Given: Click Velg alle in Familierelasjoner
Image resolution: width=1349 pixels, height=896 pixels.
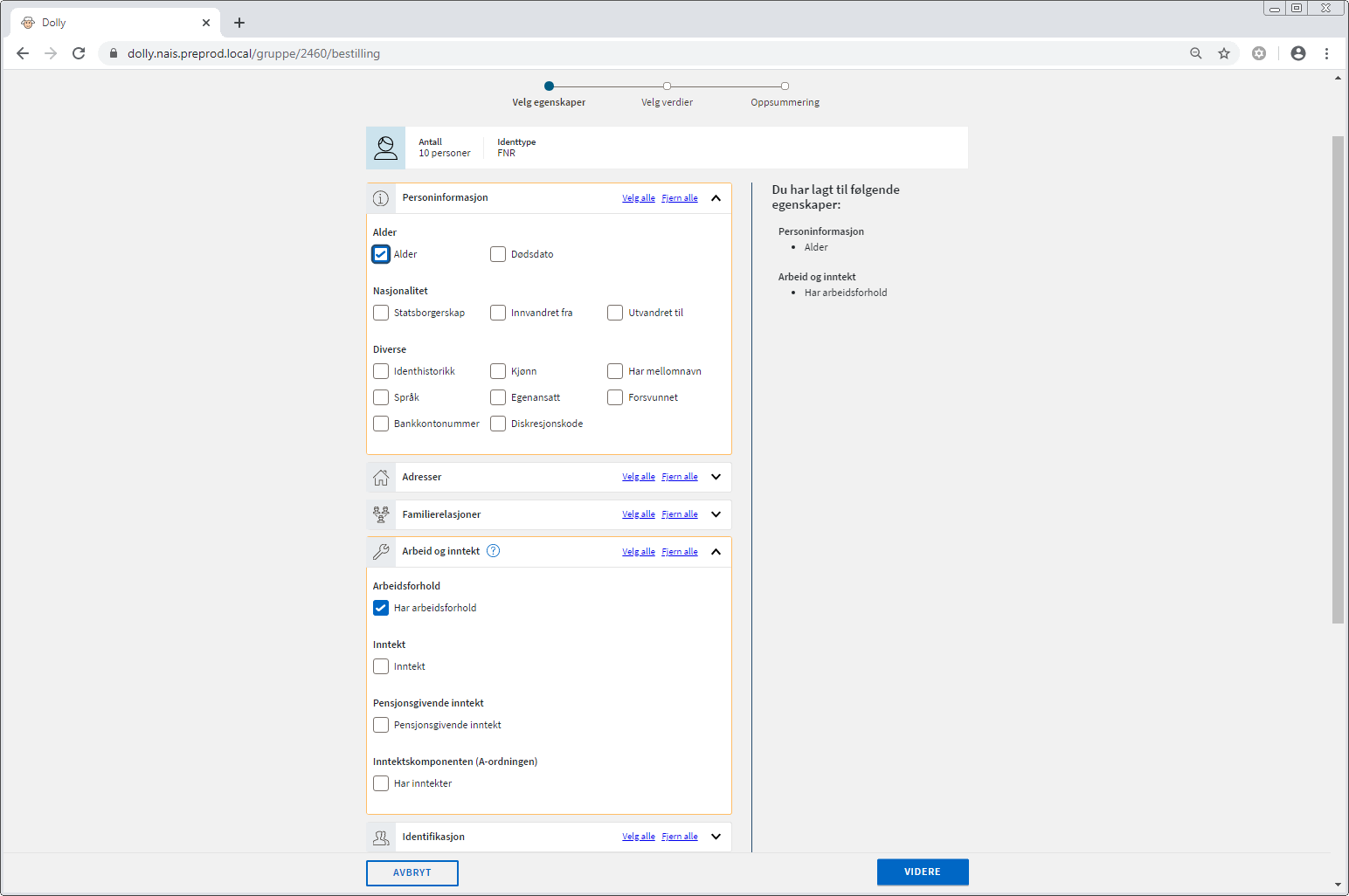Looking at the screenshot, I should pos(639,514).
